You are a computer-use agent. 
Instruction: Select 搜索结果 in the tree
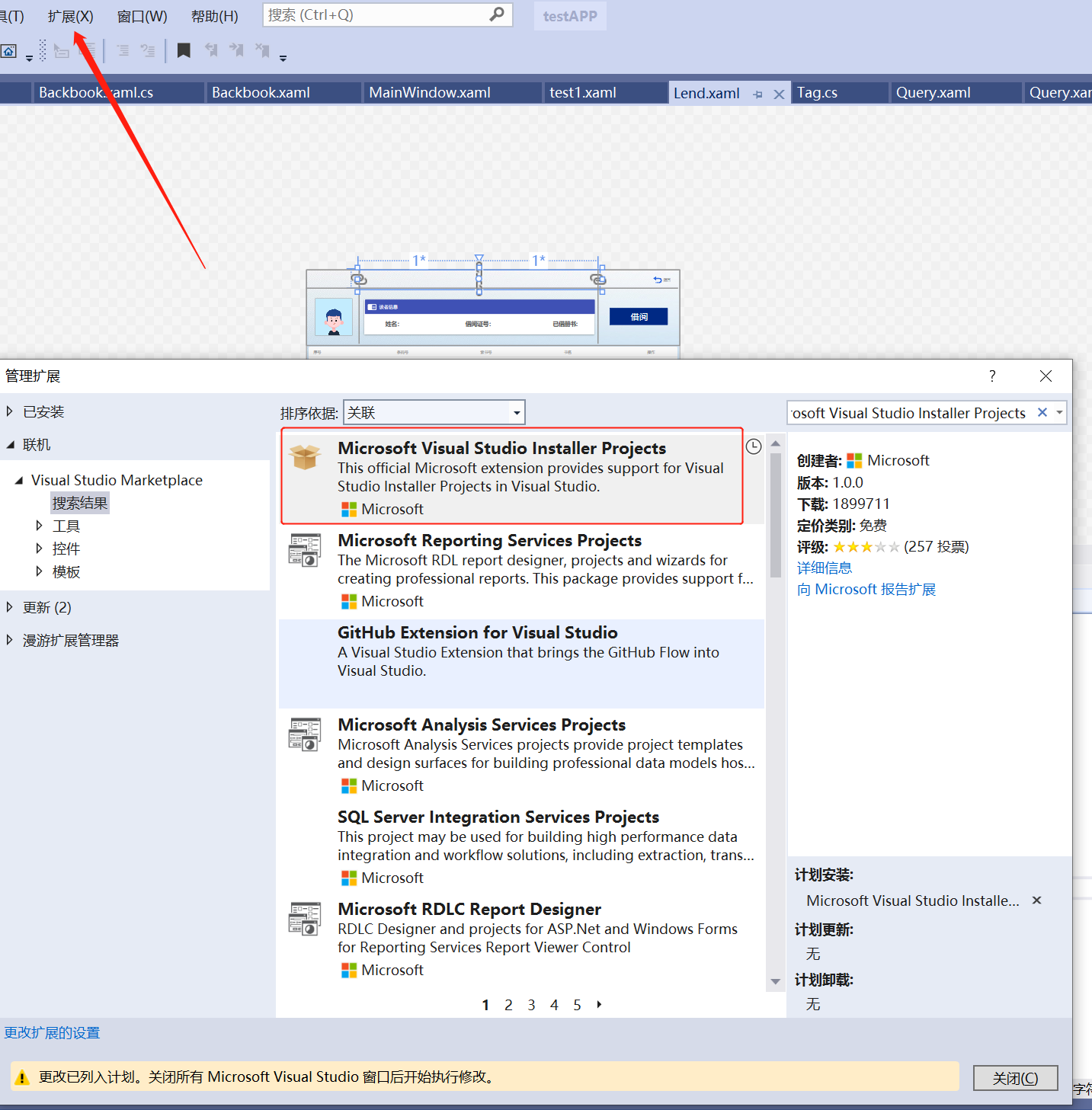pyautogui.click(x=80, y=503)
